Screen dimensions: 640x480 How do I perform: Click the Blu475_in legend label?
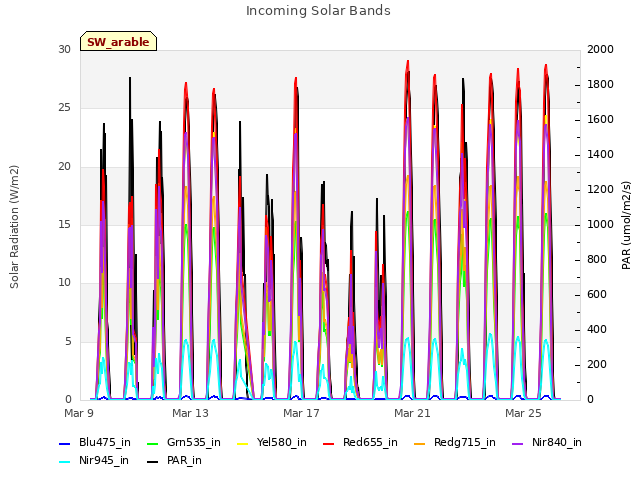click(x=104, y=442)
